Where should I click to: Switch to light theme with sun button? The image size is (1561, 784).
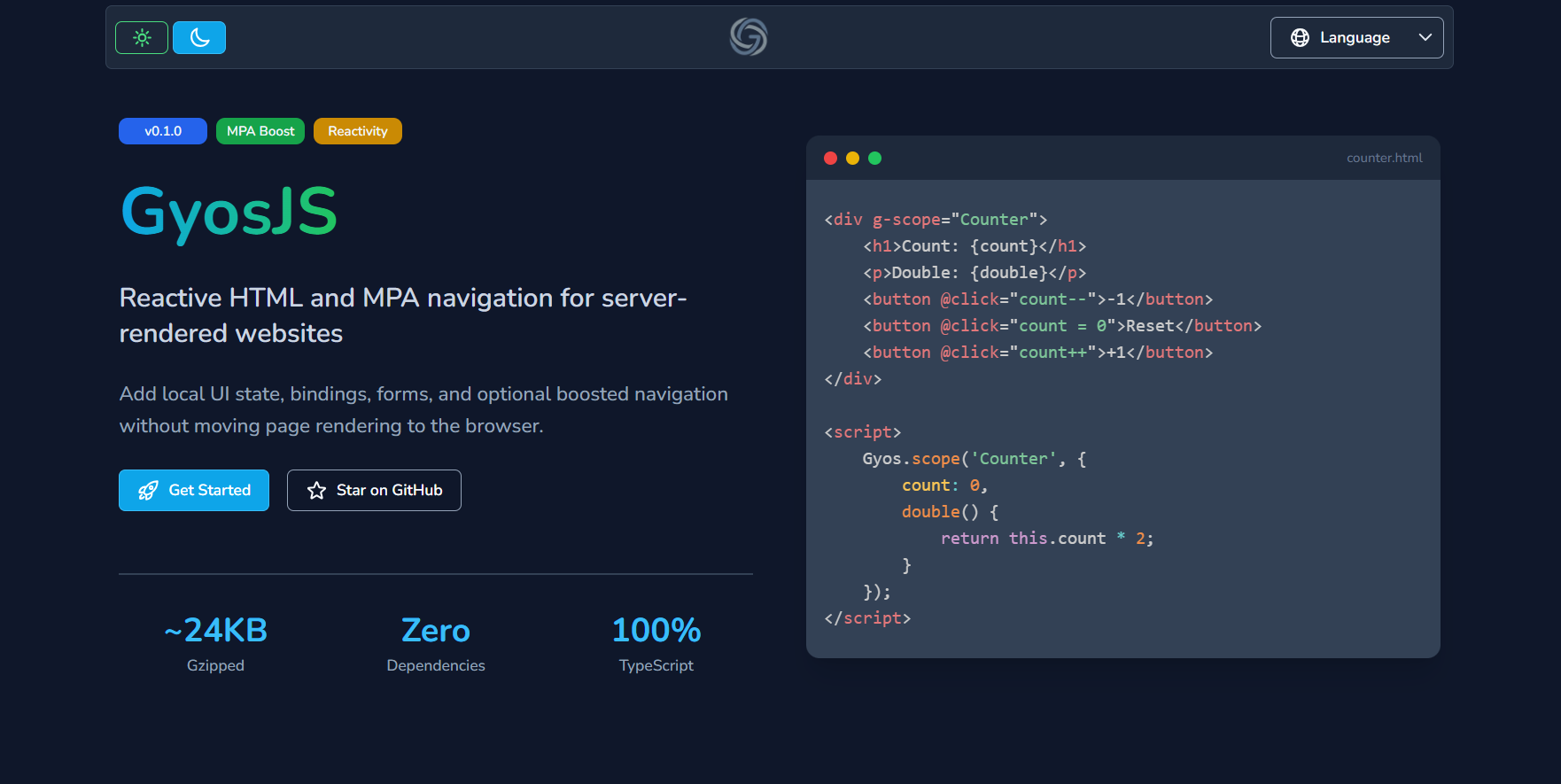pyautogui.click(x=142, y=37)
